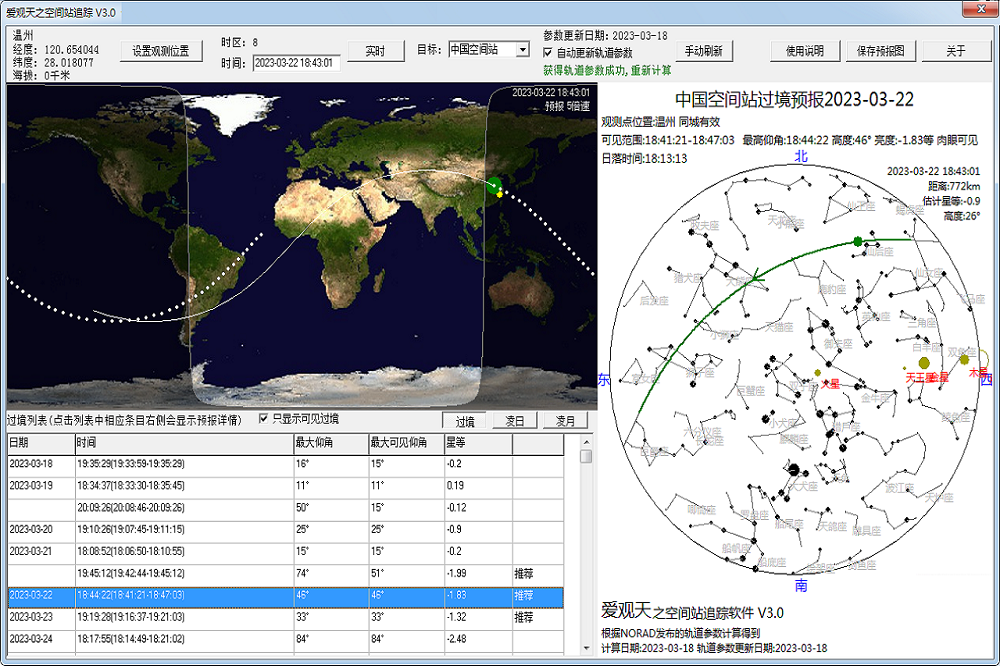Switch to the 凌月 tab
This screenshot has width=1000, height=666.
click(x=565, y=421)
